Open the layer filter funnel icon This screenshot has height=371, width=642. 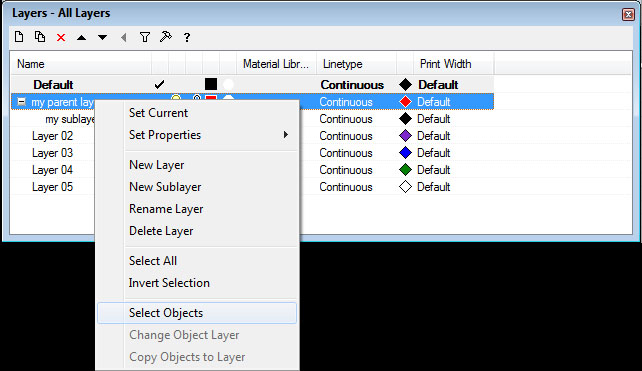[x=145, y=37]
